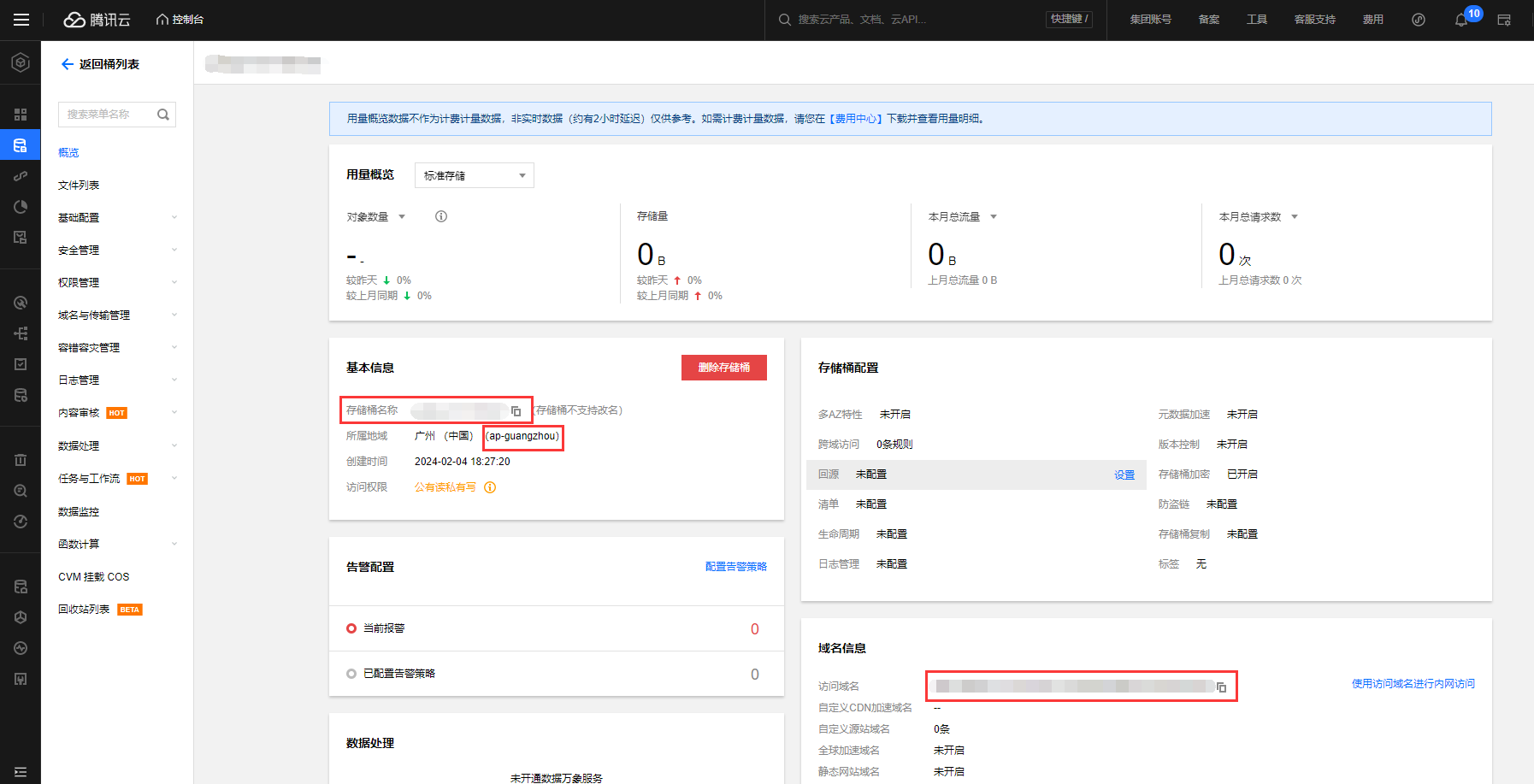This screenshot has height=784, width=1534.
Task: Open 工具 menu in top bar
Action: pyautogui.click(x=1257, y=20)
